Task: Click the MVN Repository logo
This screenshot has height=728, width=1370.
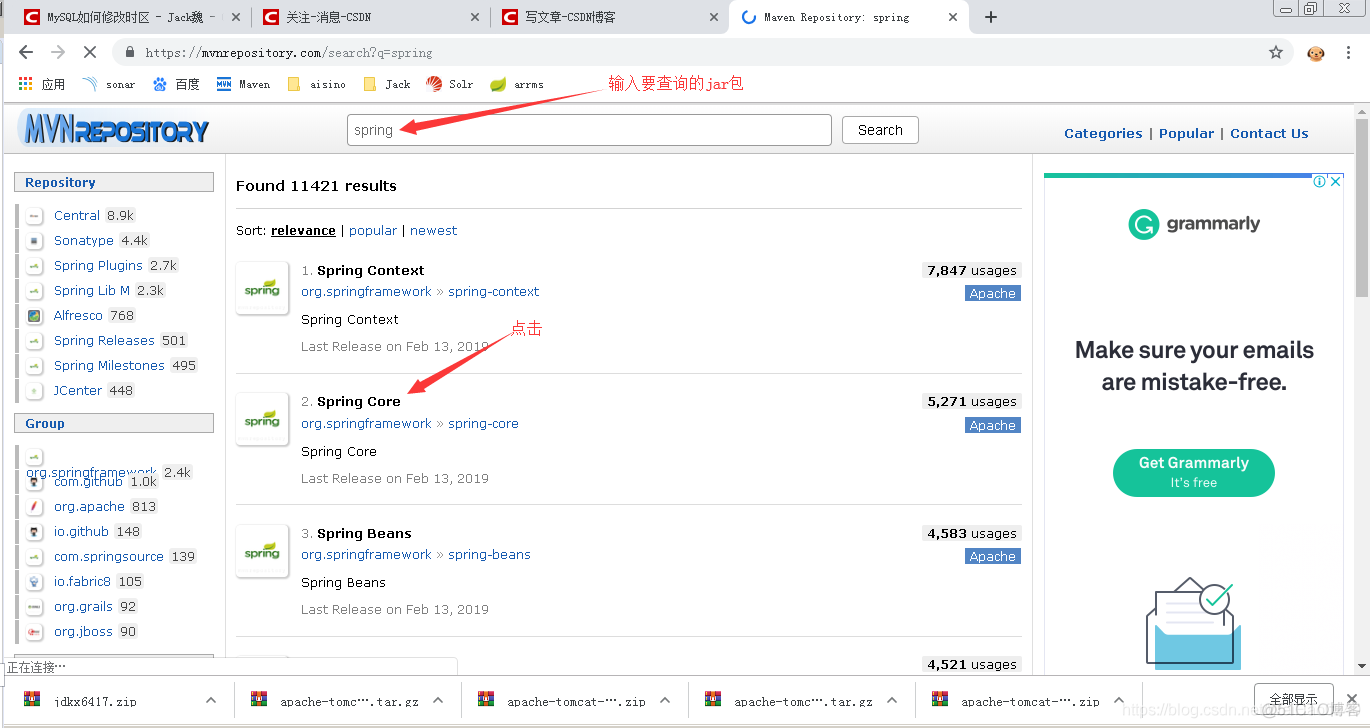Action: [x=113, y=129]
